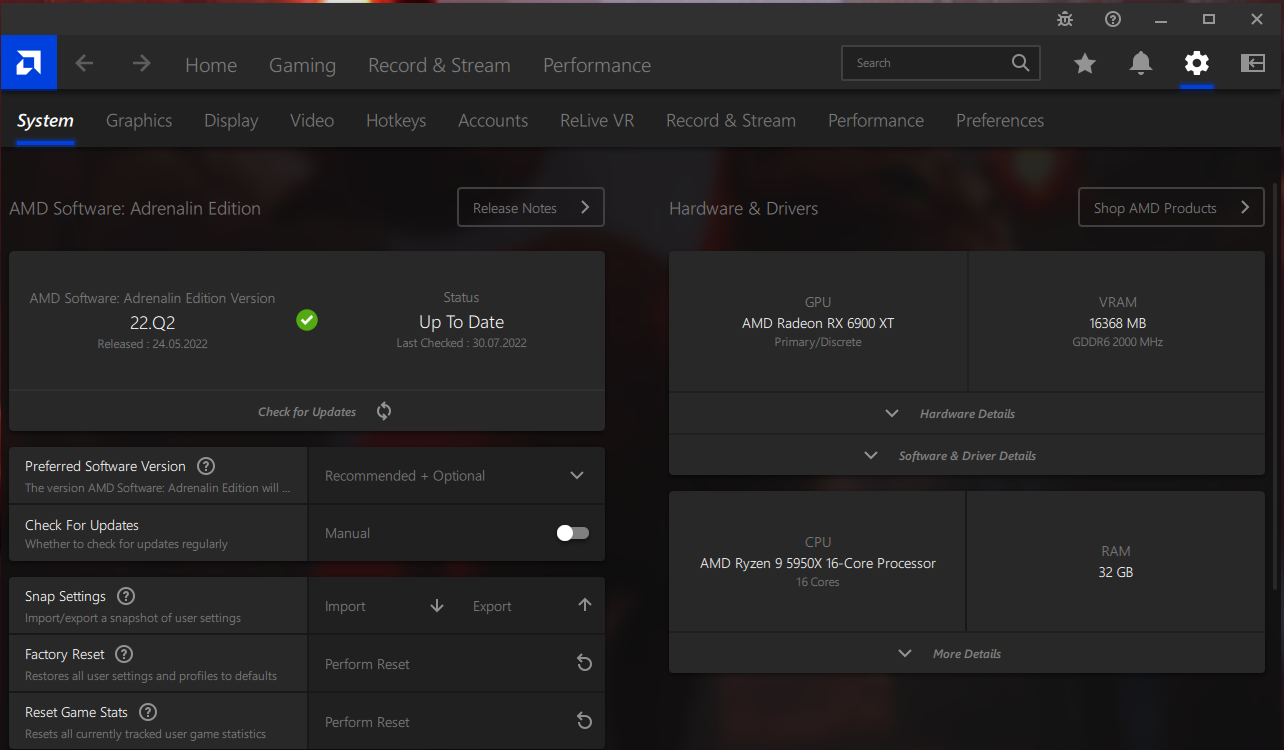
Task: Click the VRAM 16368 MB value
Action: point(1116,323)
